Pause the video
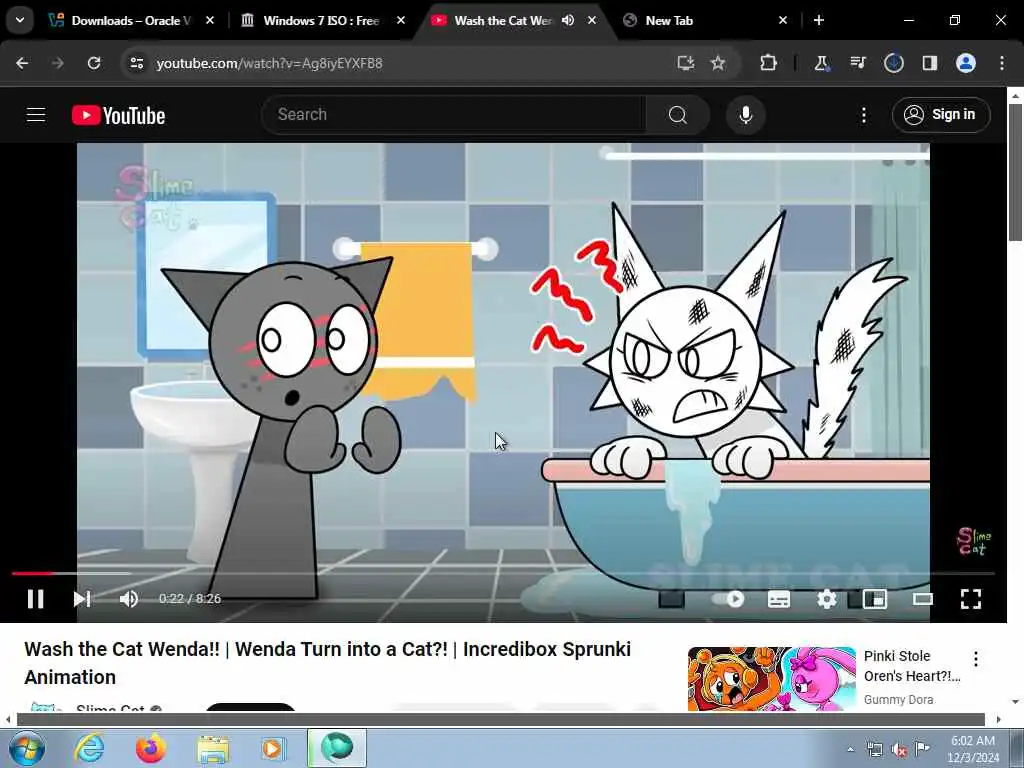The height and width of the screenshot is (768, 1024). pos(36,599)
